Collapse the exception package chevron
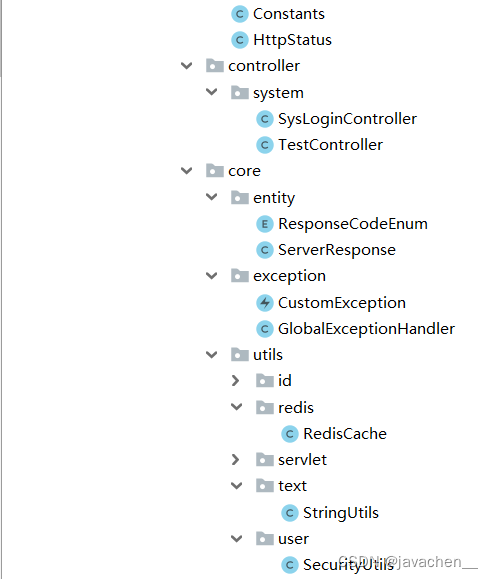The width and height of the screenshot is (493, 579). tap(211, 276)
